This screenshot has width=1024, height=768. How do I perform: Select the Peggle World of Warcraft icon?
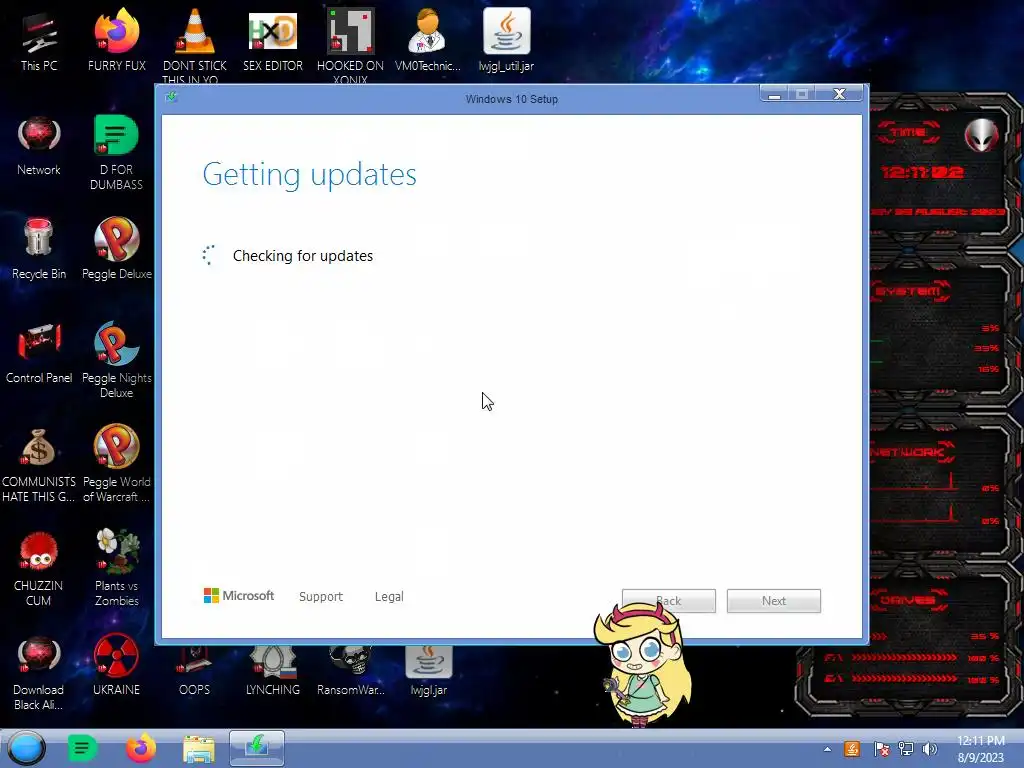pyautogui.click(x=116, y=464)
